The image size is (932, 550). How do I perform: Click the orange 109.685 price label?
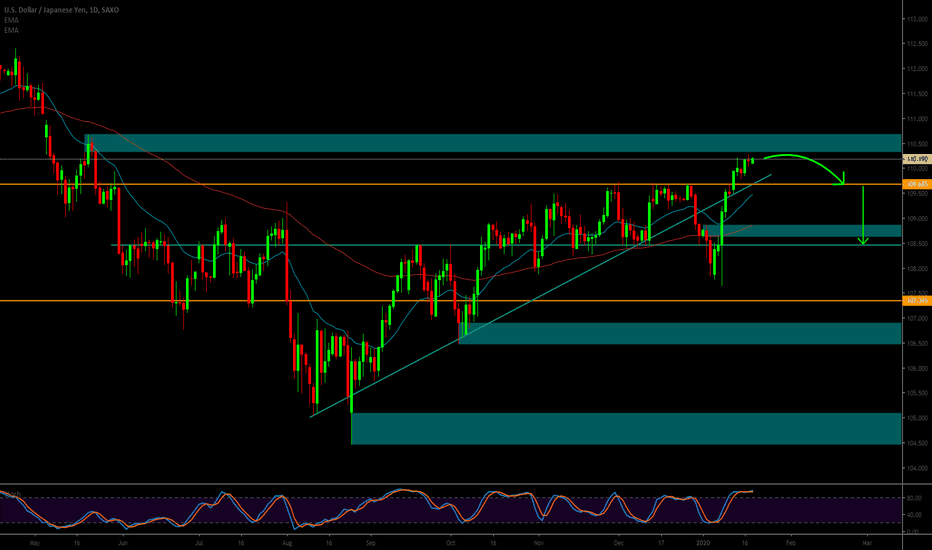916,185
